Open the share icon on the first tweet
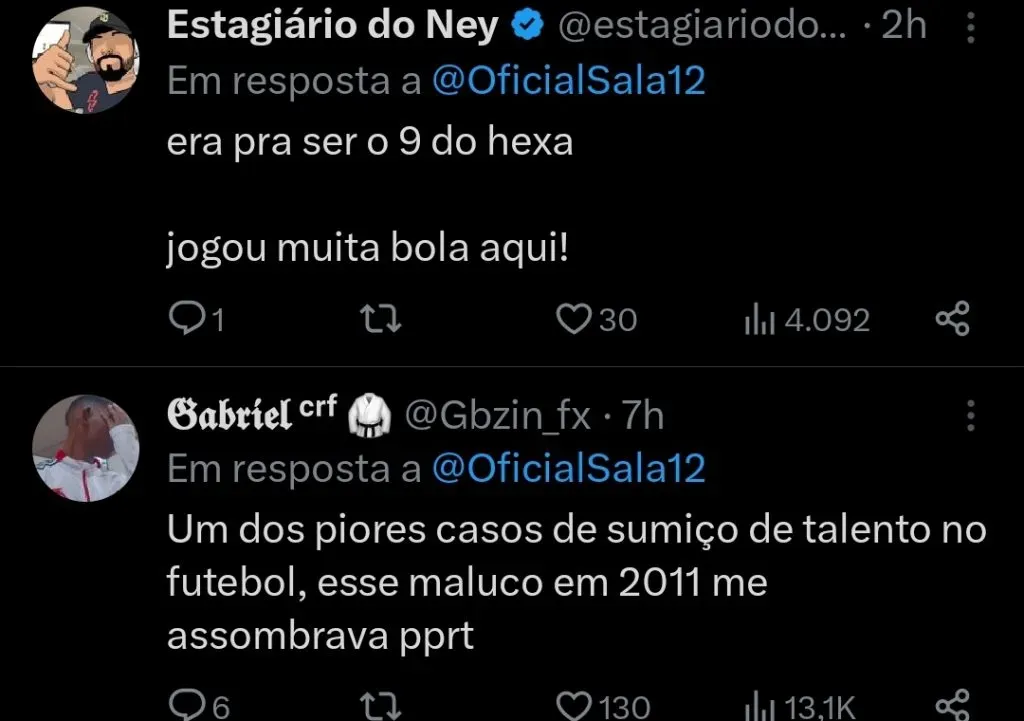This screenshot has width=1024, height=721. pyautogui.click(x=952, y=317)
